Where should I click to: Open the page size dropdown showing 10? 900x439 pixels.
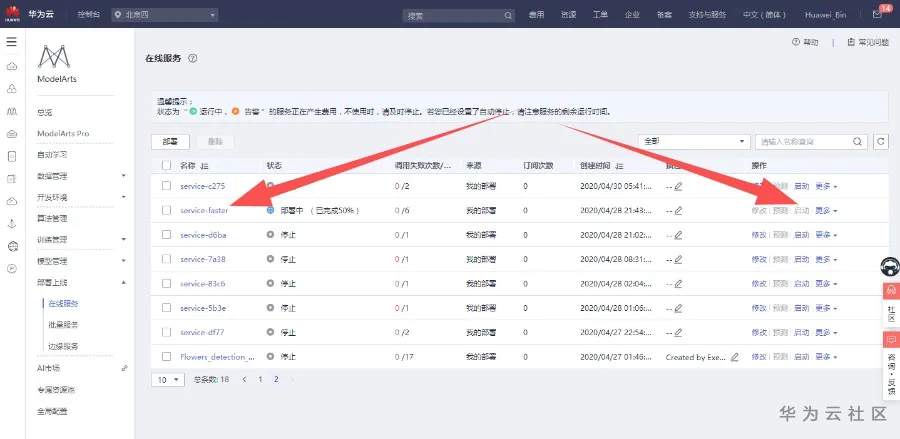point(168,379)
